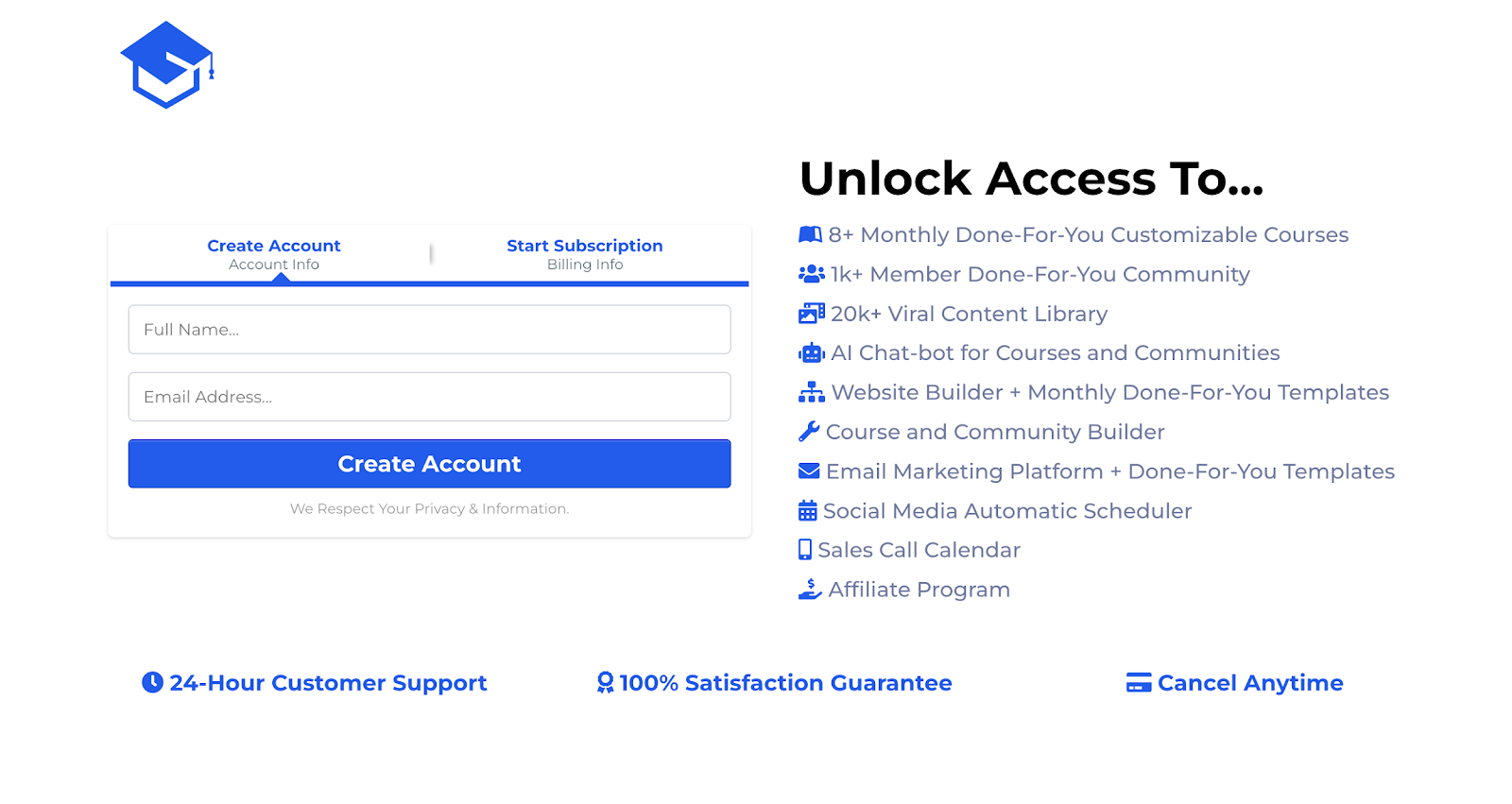Select the community members icon
This screenshot has width=1512, height=804.
click(x=810, y=274)
